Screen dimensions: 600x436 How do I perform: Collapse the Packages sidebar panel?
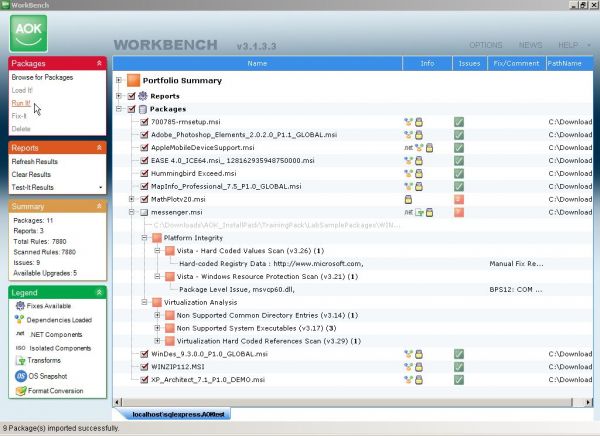99,63
